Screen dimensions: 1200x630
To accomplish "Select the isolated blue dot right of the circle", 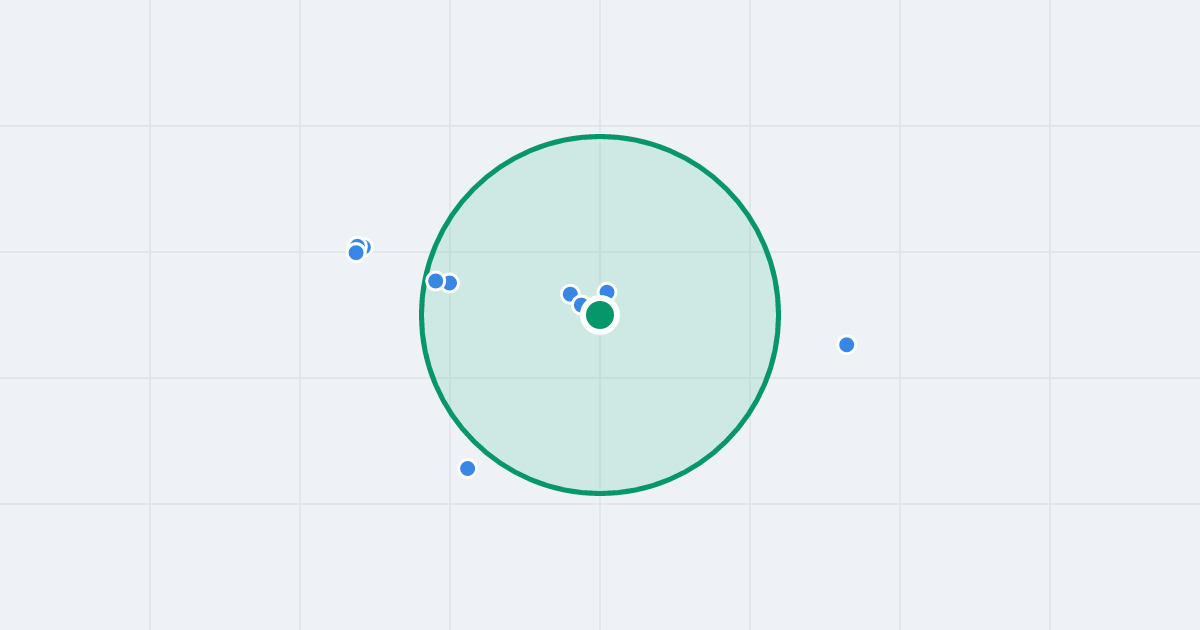I will 847,345.
